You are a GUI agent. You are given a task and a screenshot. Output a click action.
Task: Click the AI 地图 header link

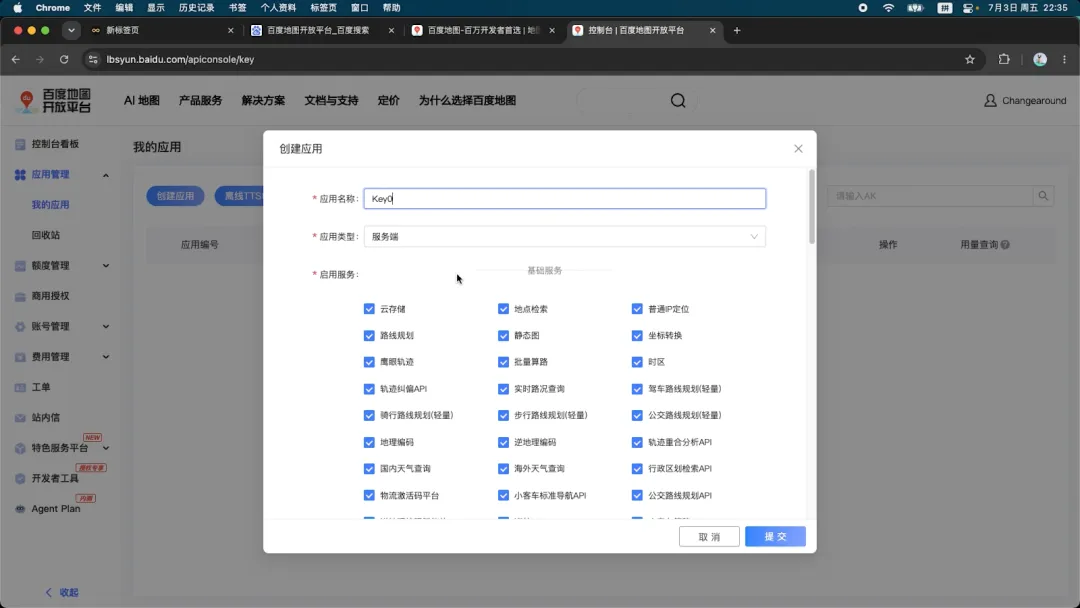pyautogui.click(x=141, y=101)
